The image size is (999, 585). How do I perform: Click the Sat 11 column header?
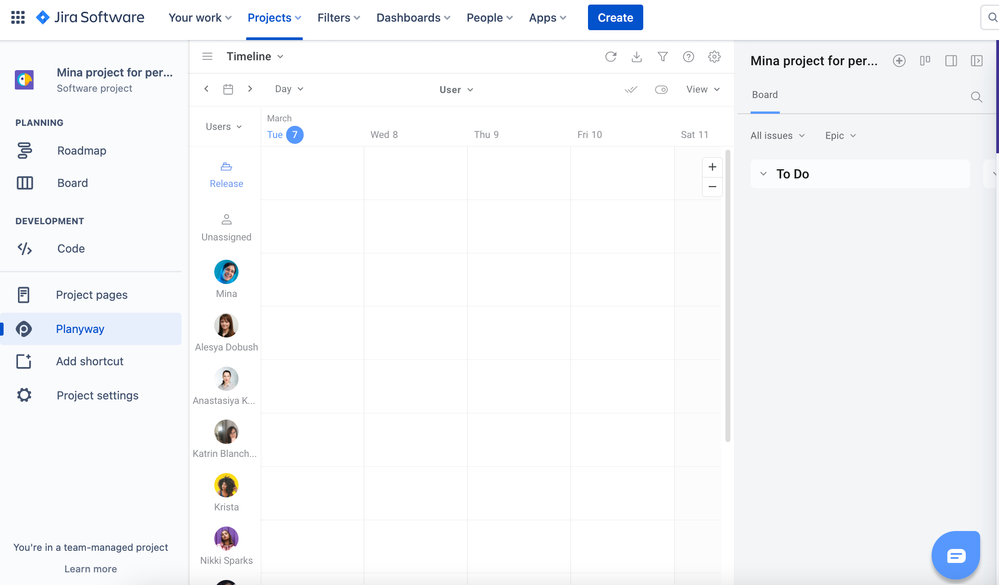[694, 134]
